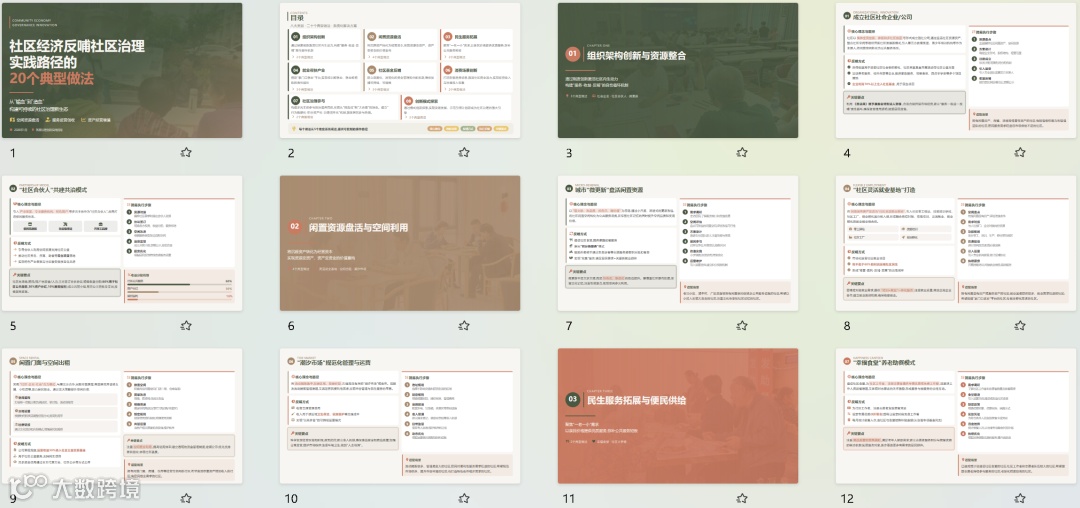Click slide number 3 label
This screenshot has width=1080, height=508.
pyautogui.click(x=569, y=154)
